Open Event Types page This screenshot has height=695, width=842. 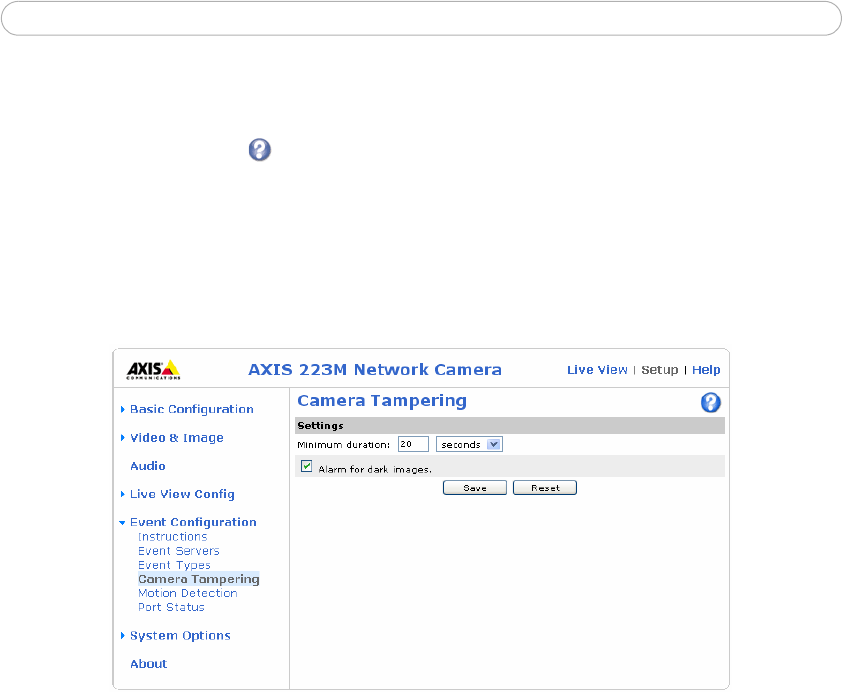(x=174, y=565)
